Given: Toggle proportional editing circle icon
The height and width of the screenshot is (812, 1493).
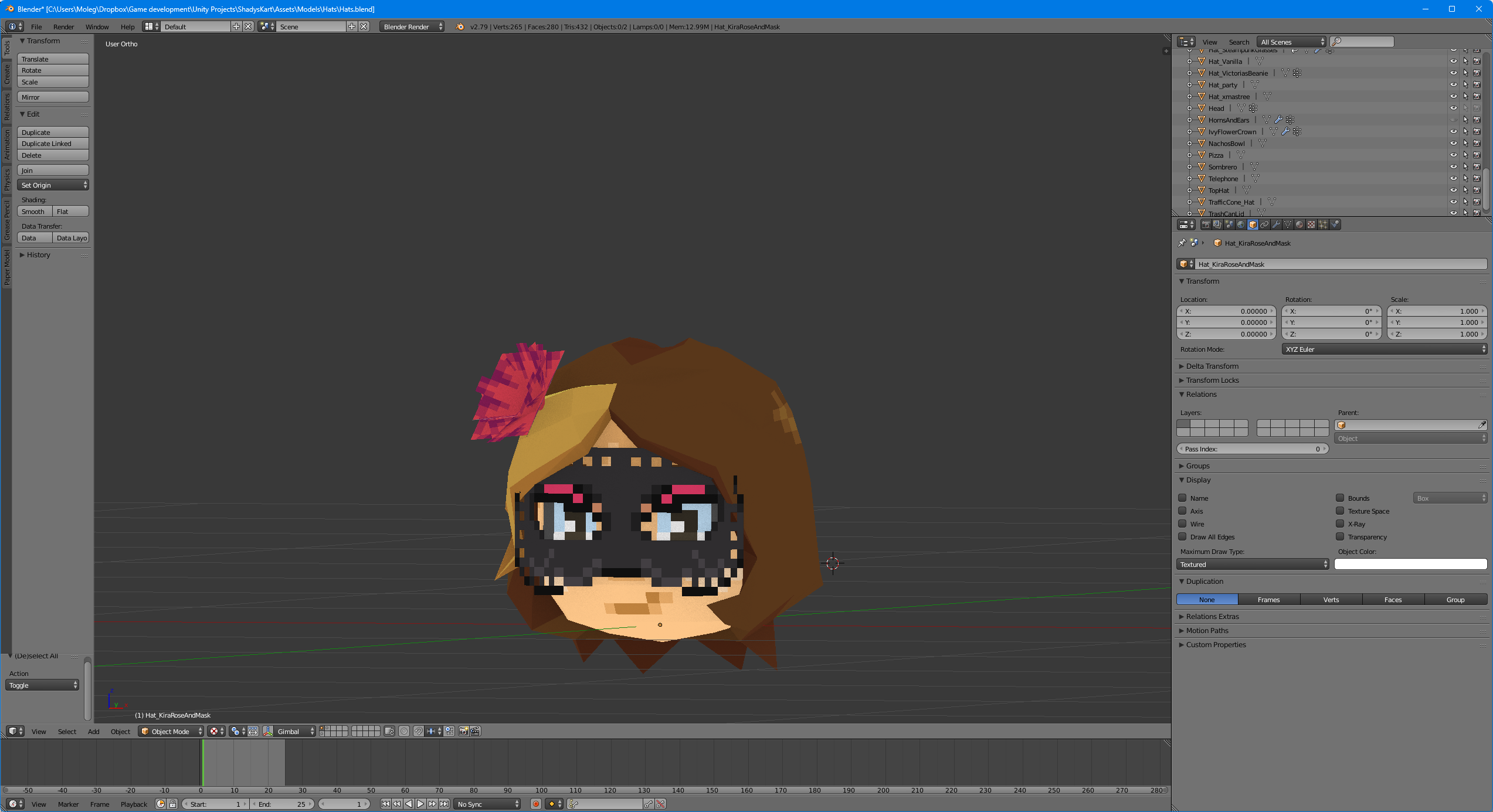Looking at the screenshot, I should 404,731.
